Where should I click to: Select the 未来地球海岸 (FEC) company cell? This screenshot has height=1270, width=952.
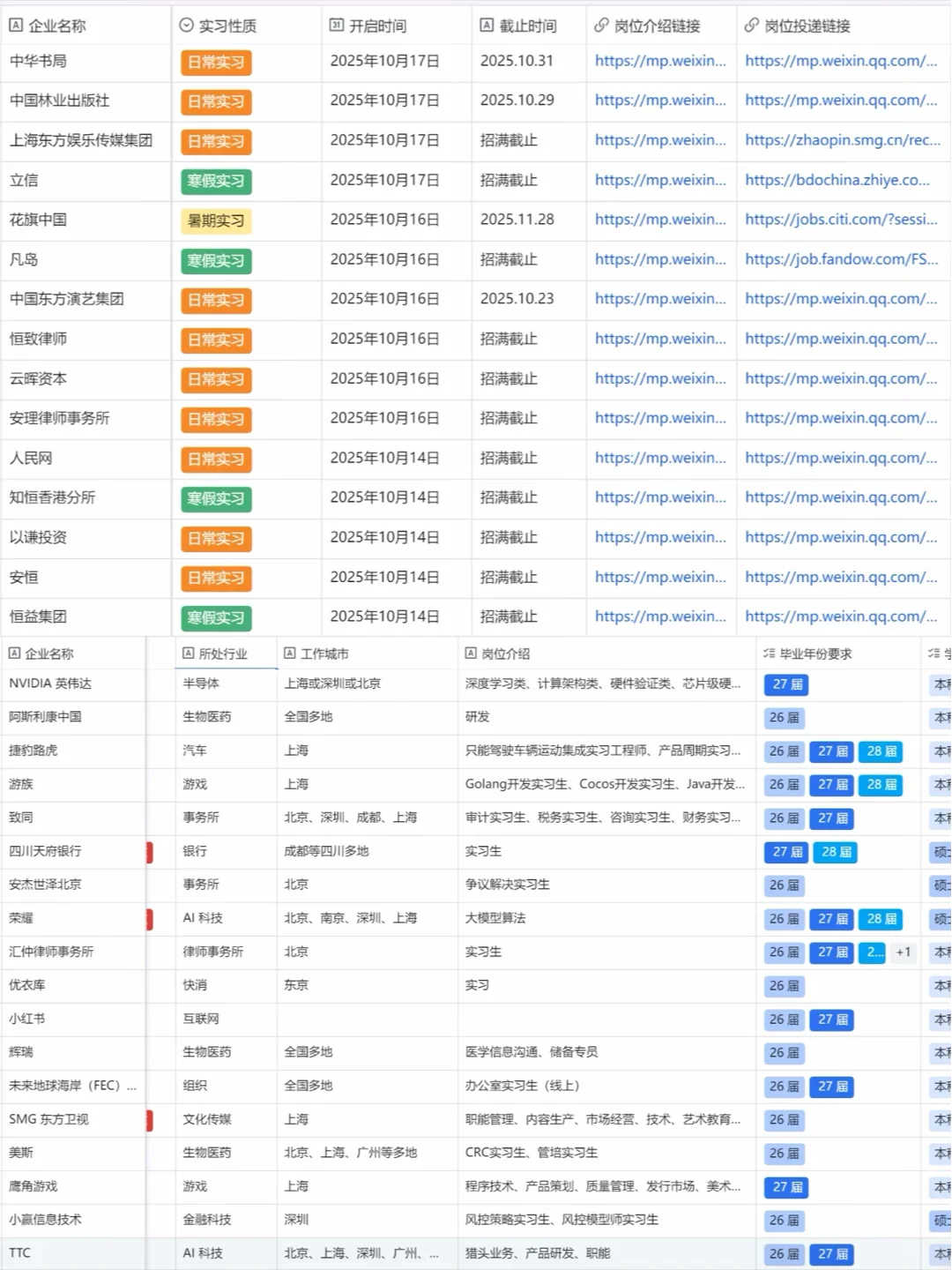[73, 1086]
